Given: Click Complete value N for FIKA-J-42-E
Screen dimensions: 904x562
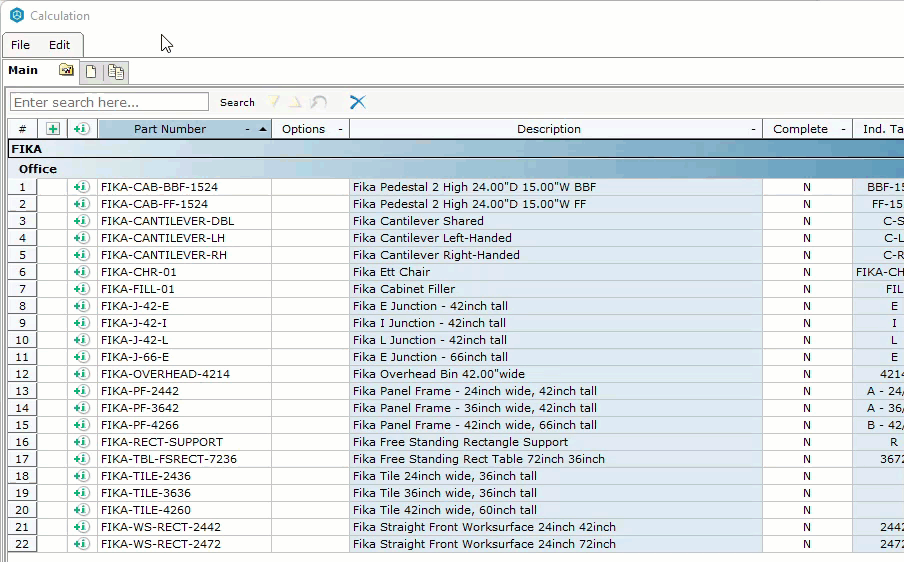Looking at the screenshot, I should click(807, 306).
